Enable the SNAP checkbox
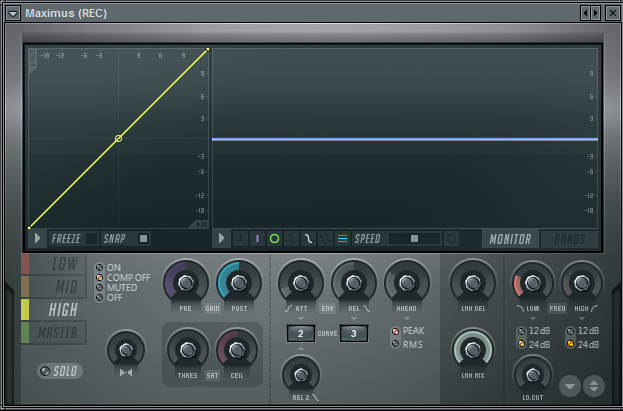Viewport: 623px width, 411px height. point(143,239)
